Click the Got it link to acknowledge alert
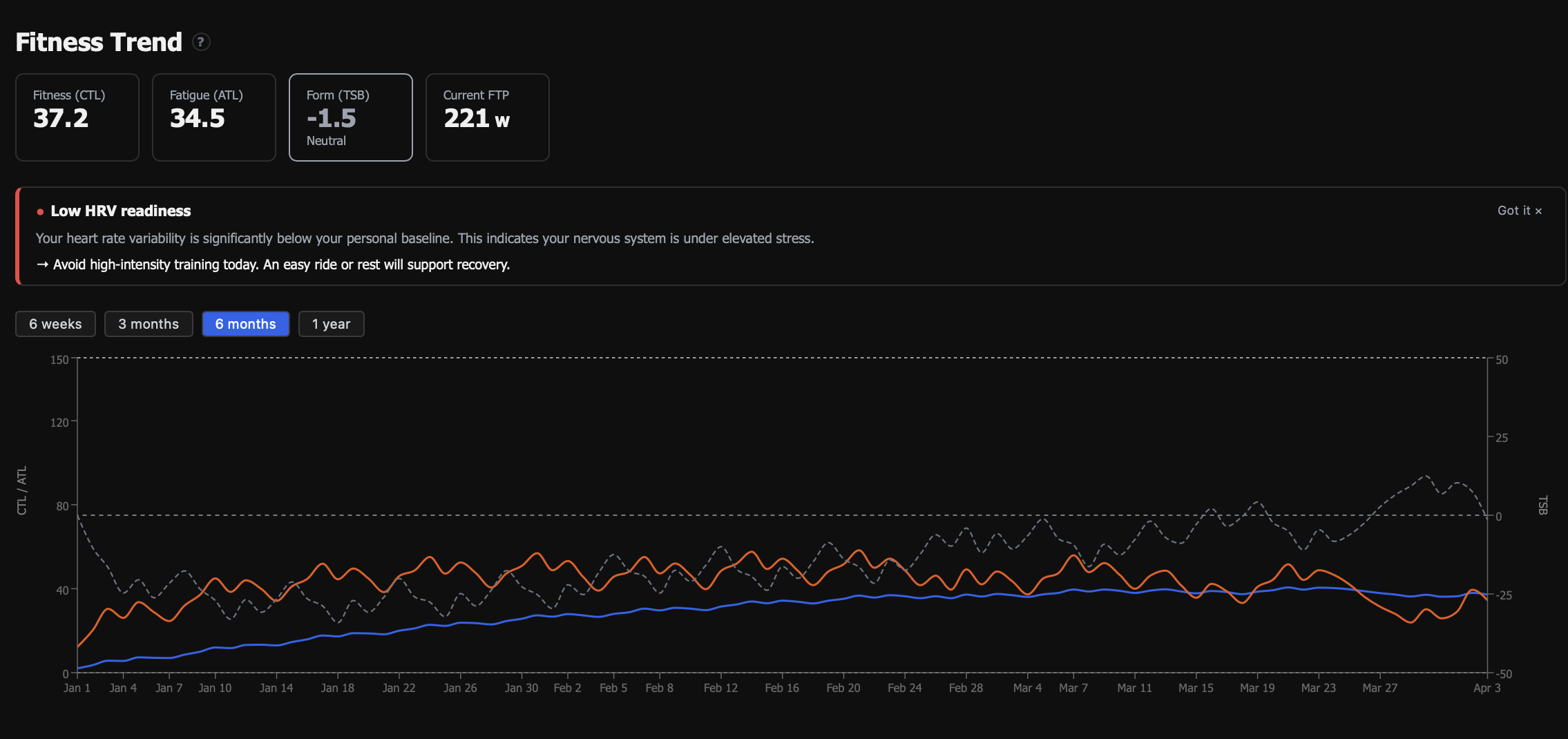 1513,211
